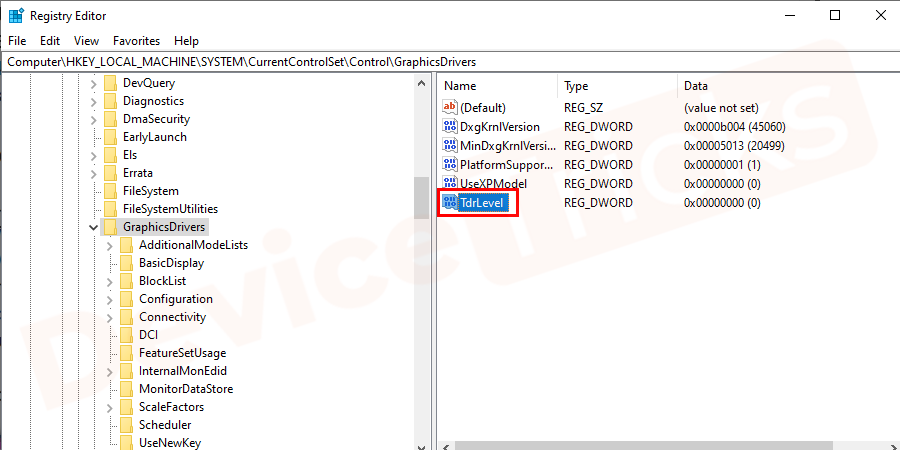900x450 pixels.
Task: Open the Edit menu
Action: (x=50, y=41)
